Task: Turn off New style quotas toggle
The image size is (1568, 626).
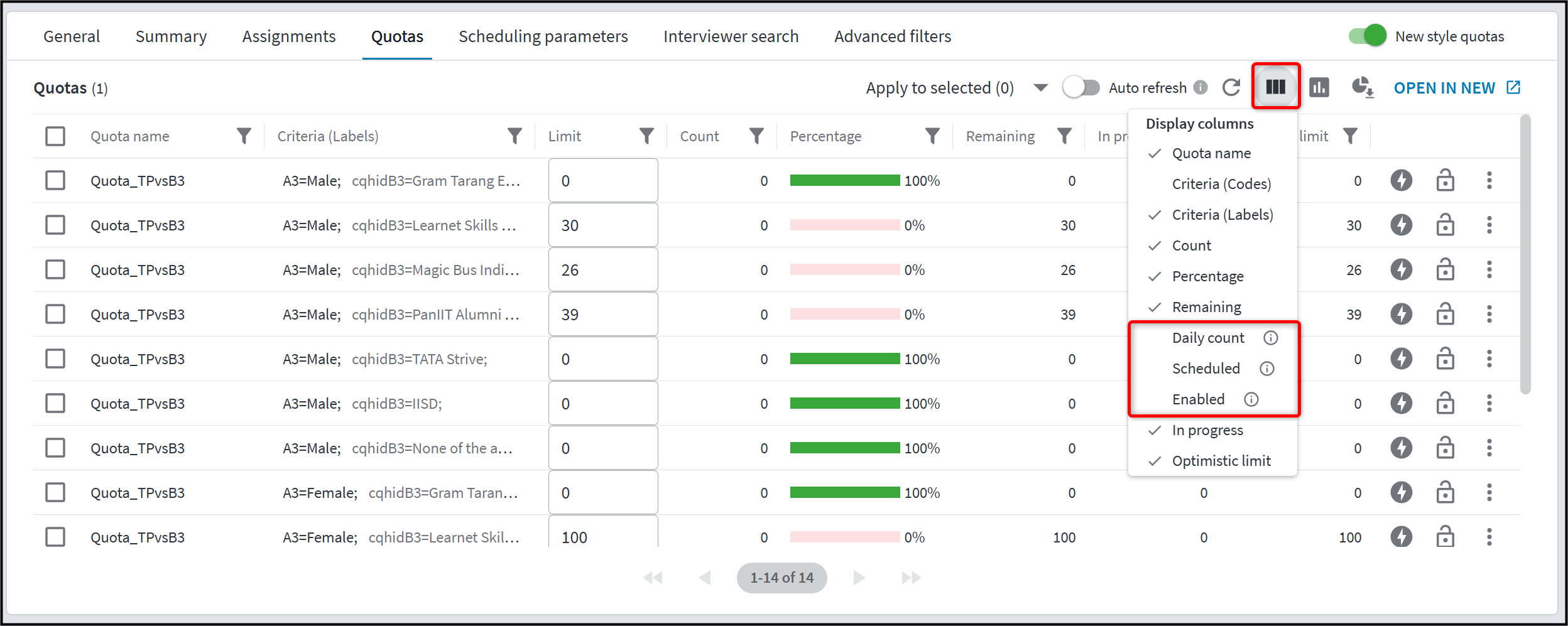Action: point(1367,36)
